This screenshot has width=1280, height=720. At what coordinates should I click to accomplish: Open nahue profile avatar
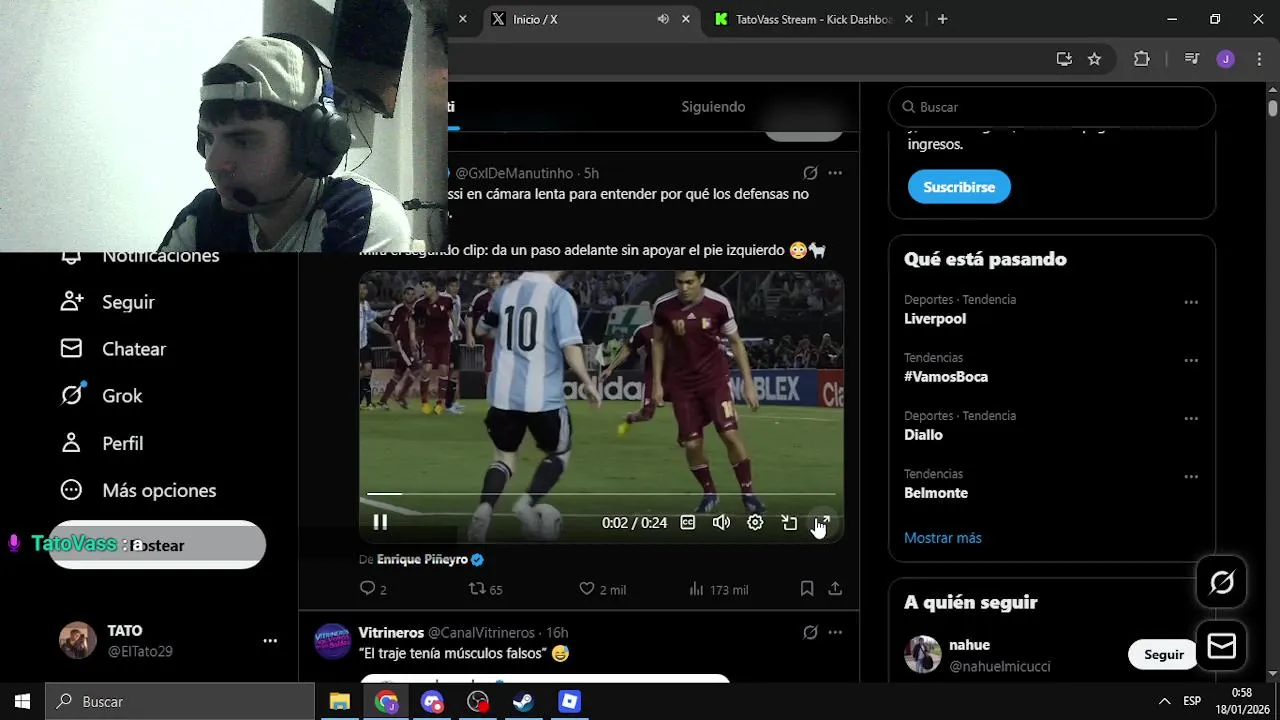pyautogui.click(x=923, y=655)
